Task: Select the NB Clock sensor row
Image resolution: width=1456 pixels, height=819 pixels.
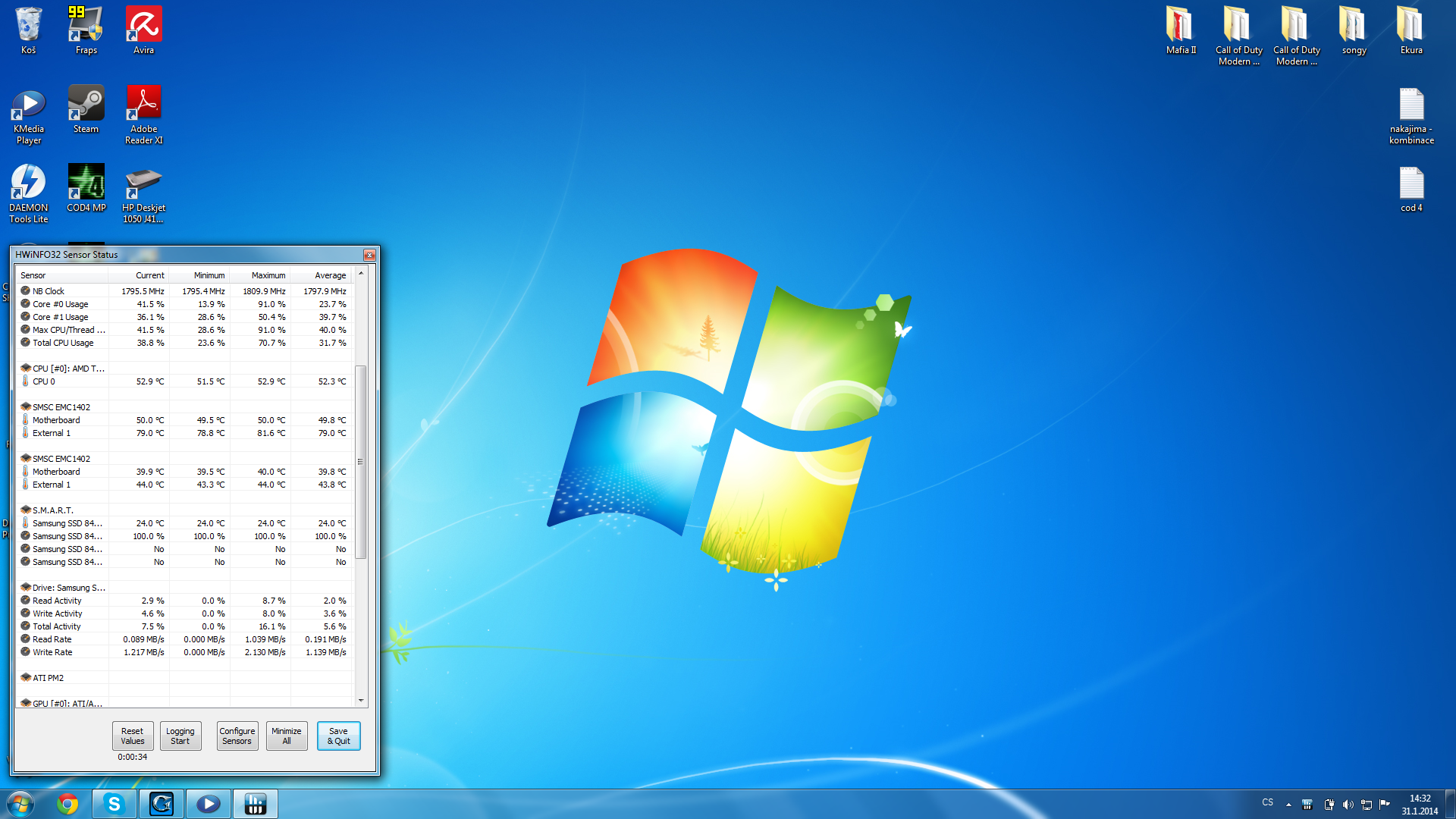Action: click(x=184, y=291)
